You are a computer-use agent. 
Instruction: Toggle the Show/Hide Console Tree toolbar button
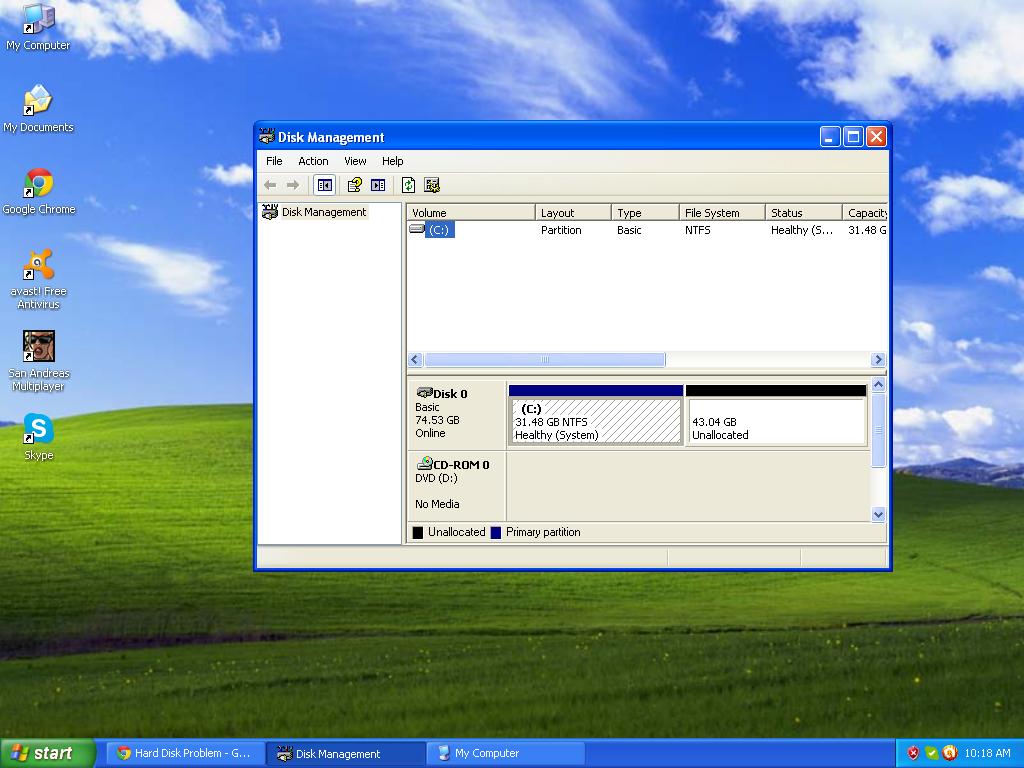[324, 185]
